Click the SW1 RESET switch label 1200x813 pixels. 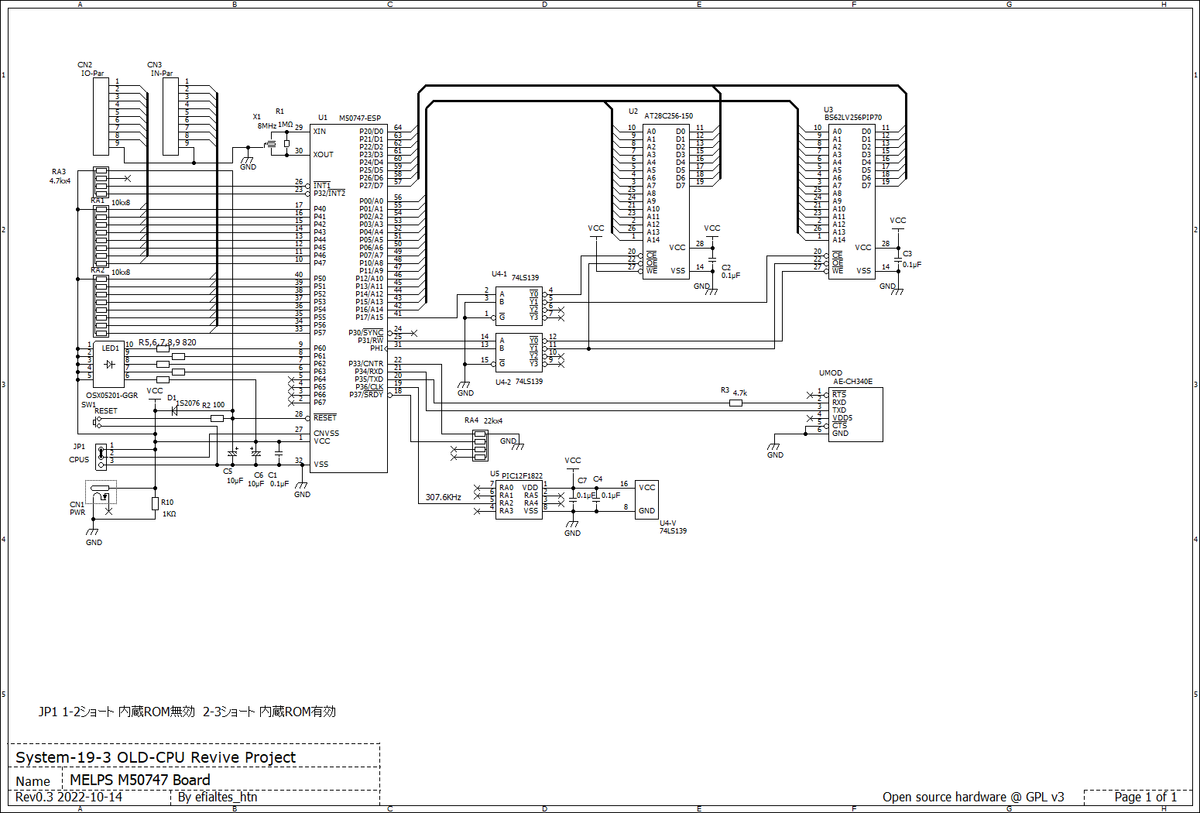[100, 408]
